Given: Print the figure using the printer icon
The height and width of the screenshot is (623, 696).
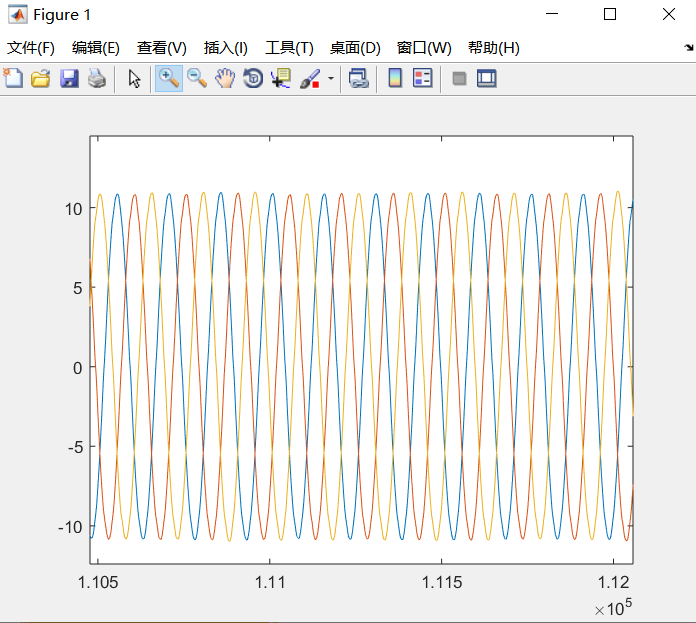Looking at the screenshot, I should click(x=97, y=79).
